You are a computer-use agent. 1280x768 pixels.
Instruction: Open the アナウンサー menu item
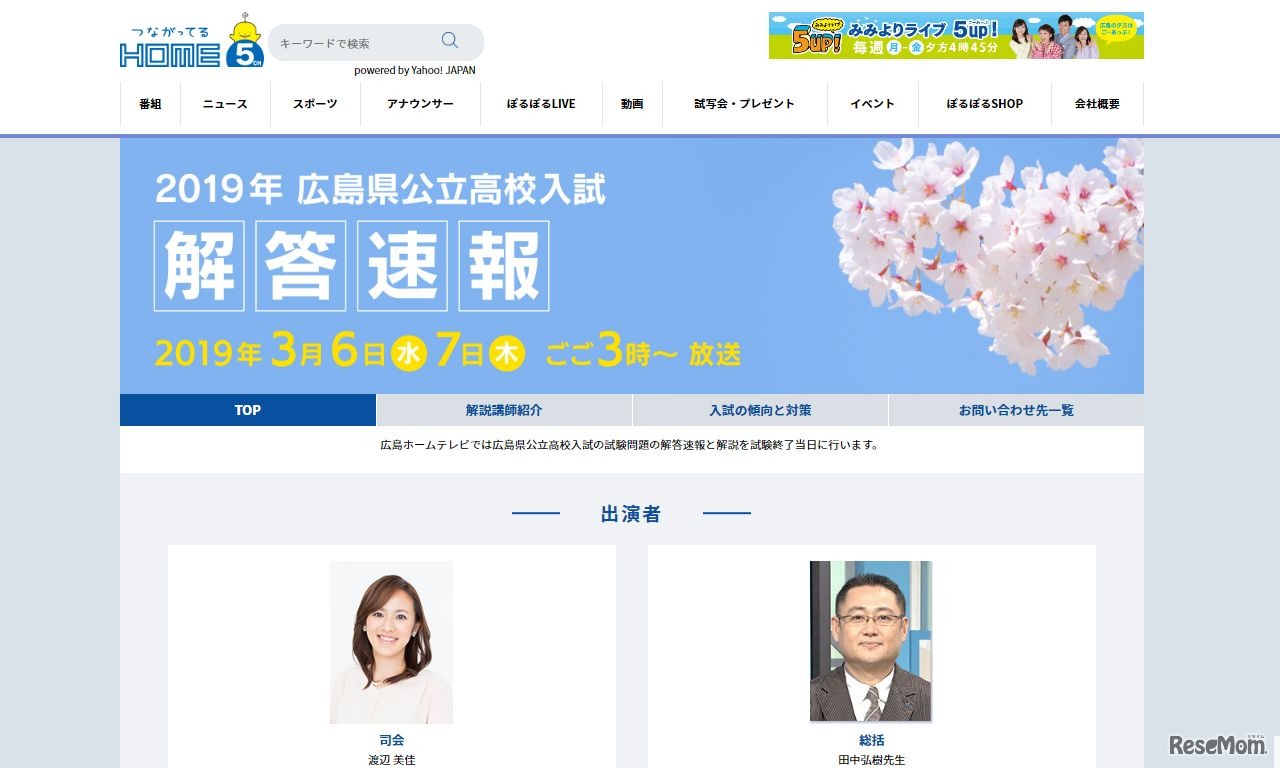coord(419,103)
